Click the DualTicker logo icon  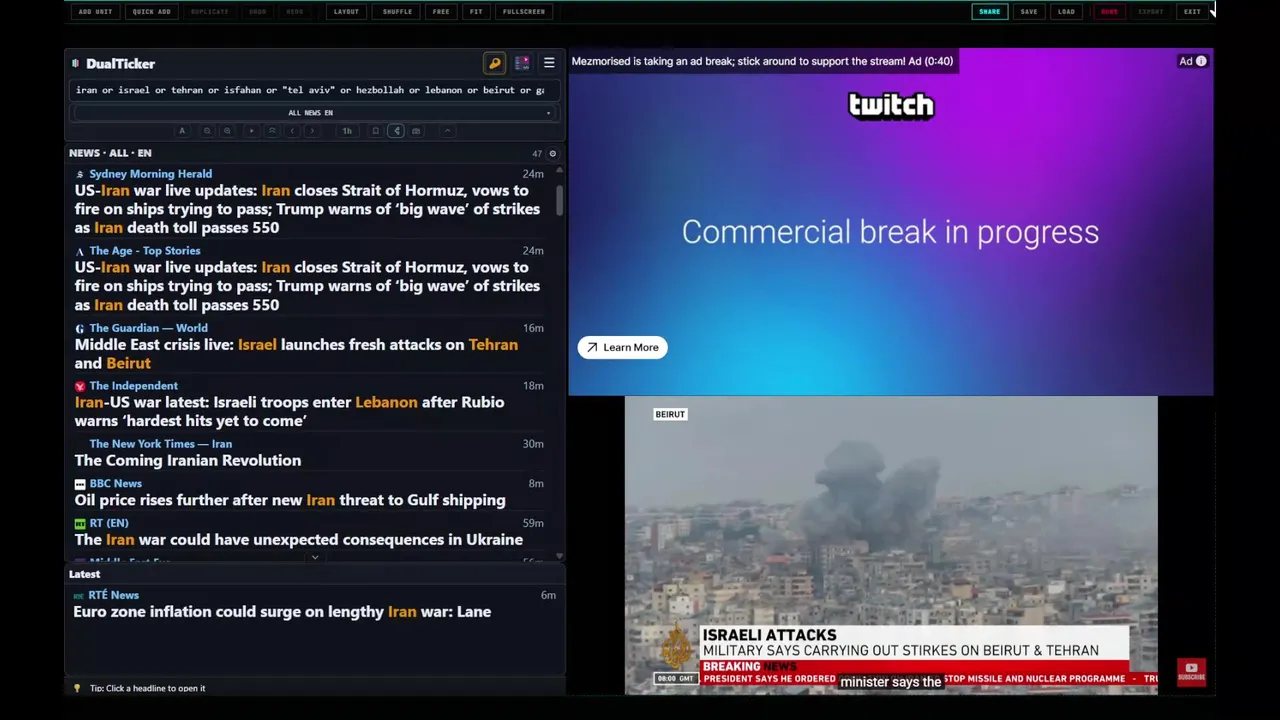point(76,64)
